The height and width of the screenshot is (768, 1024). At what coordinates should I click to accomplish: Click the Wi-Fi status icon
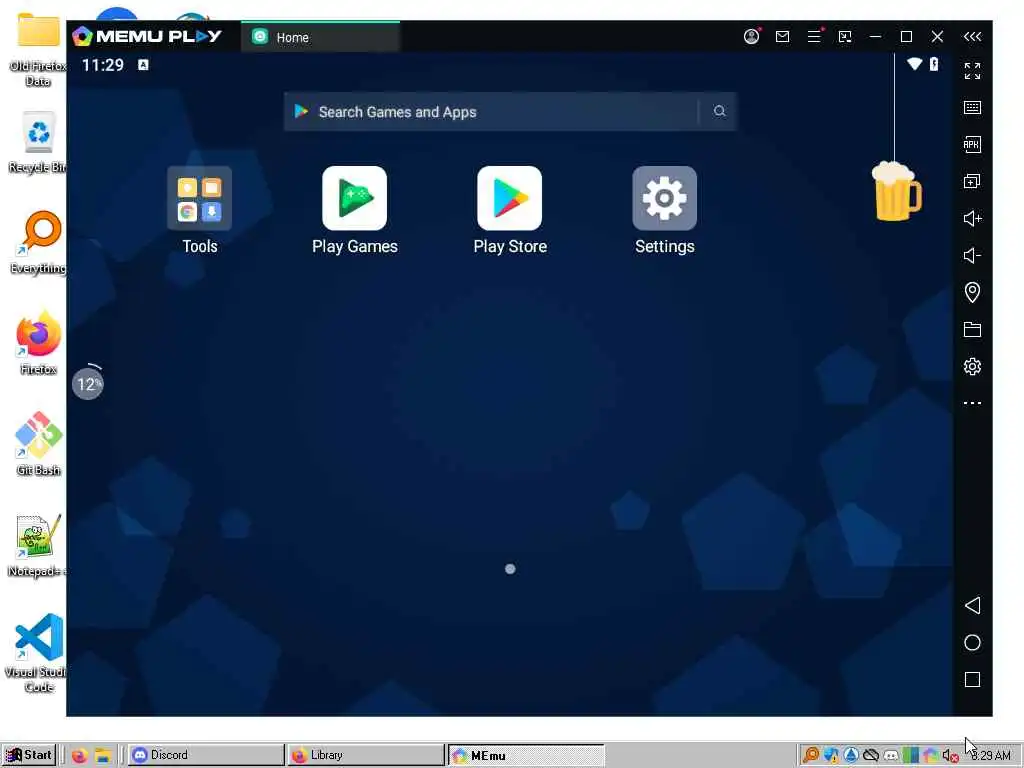coord(914,63)
